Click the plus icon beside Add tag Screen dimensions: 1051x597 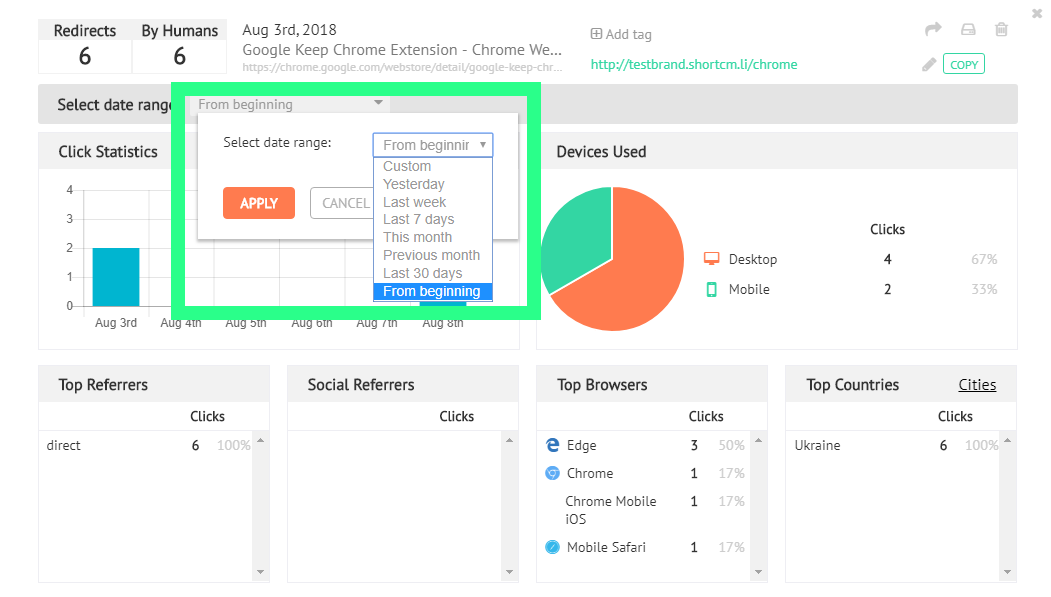point(596,34)
